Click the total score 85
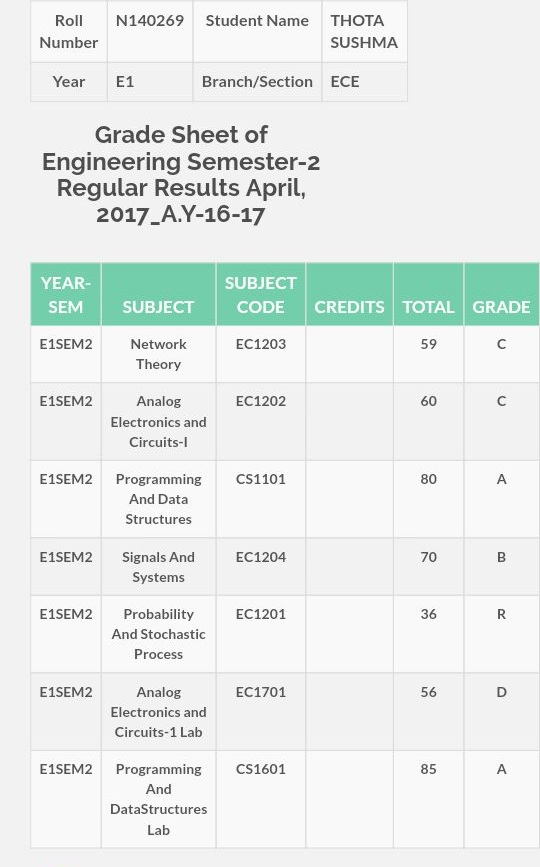Screen dimensions: 540x867 pos(428,769)
